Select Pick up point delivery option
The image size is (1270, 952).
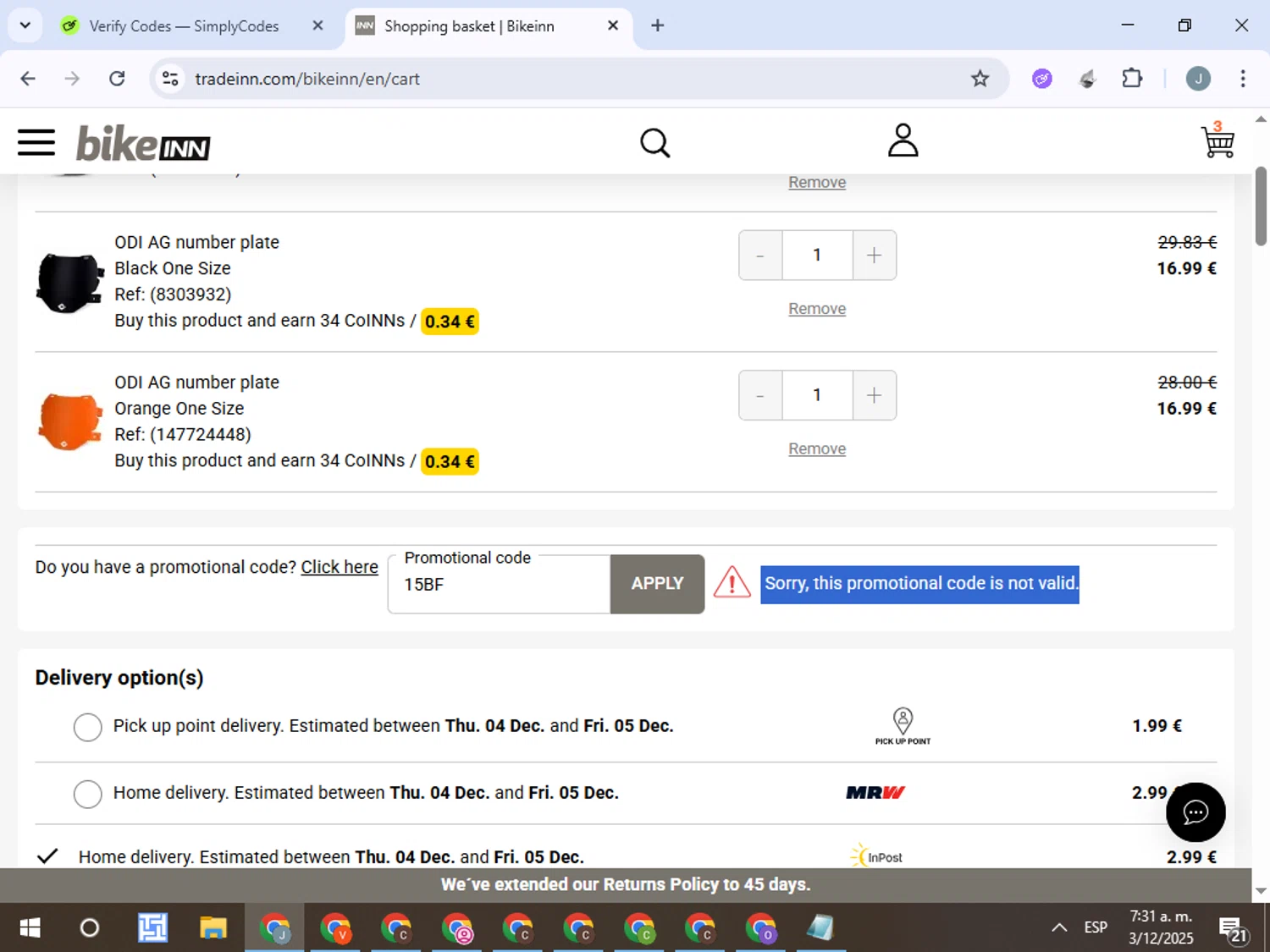coord(87,726)
